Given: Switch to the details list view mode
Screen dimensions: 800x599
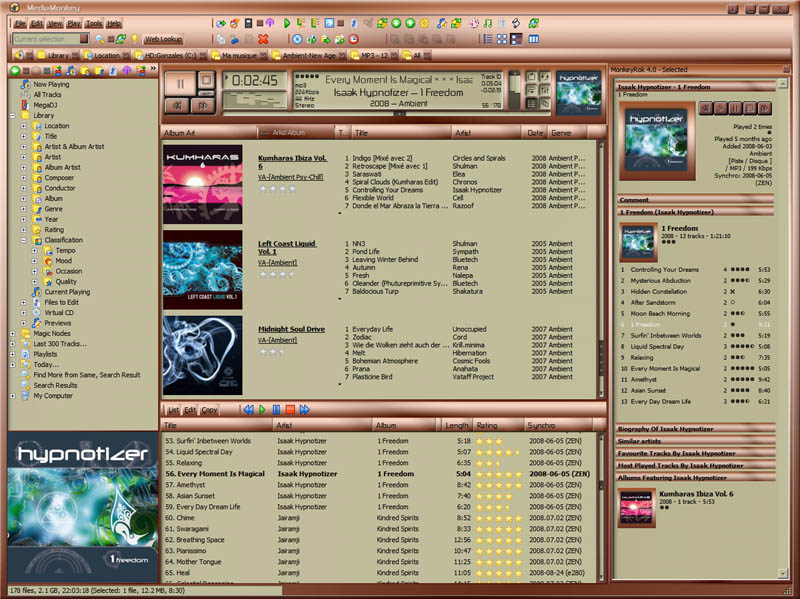Looking at the screenshot, I should [488, 39].
